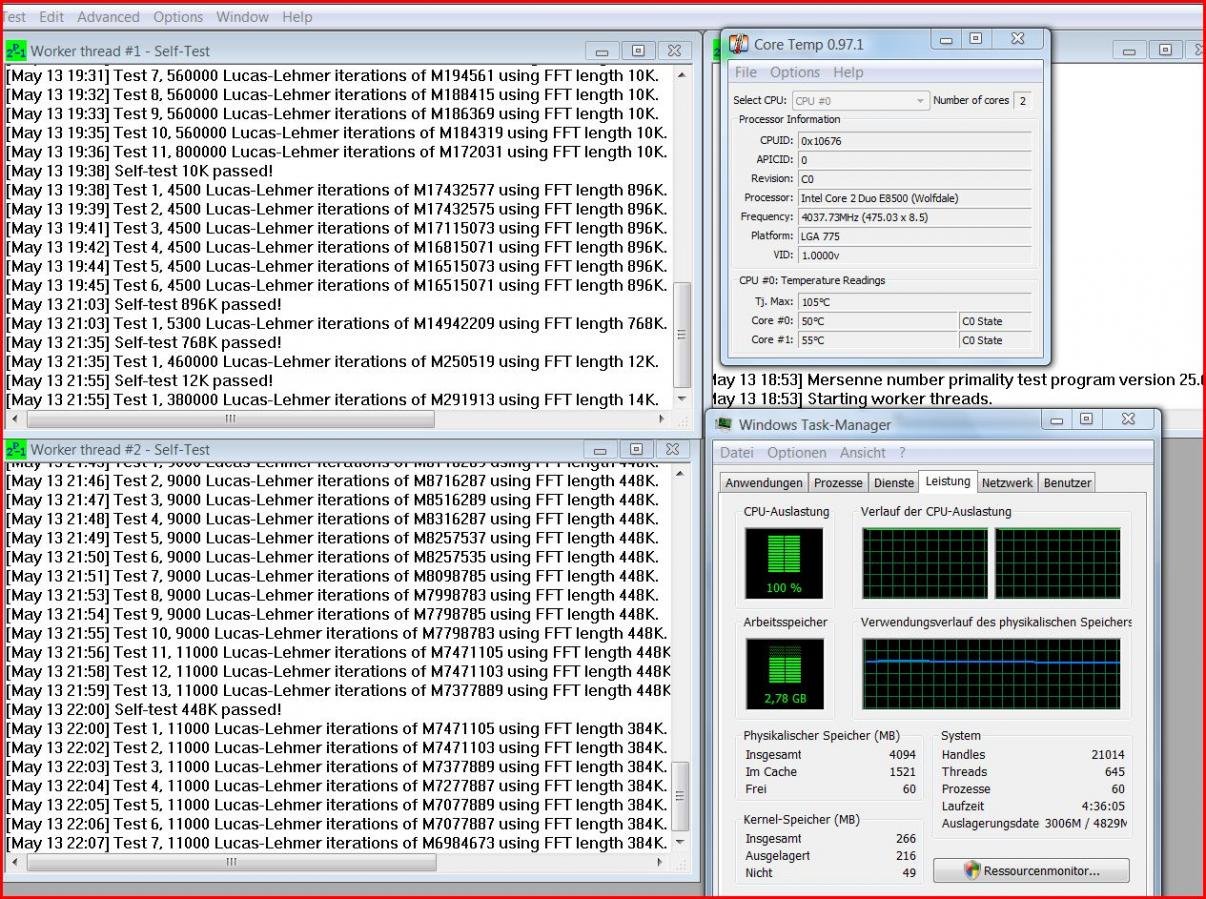
Task: Minimize the Worker thread #2 window
Action: click(x=601, y=450)
